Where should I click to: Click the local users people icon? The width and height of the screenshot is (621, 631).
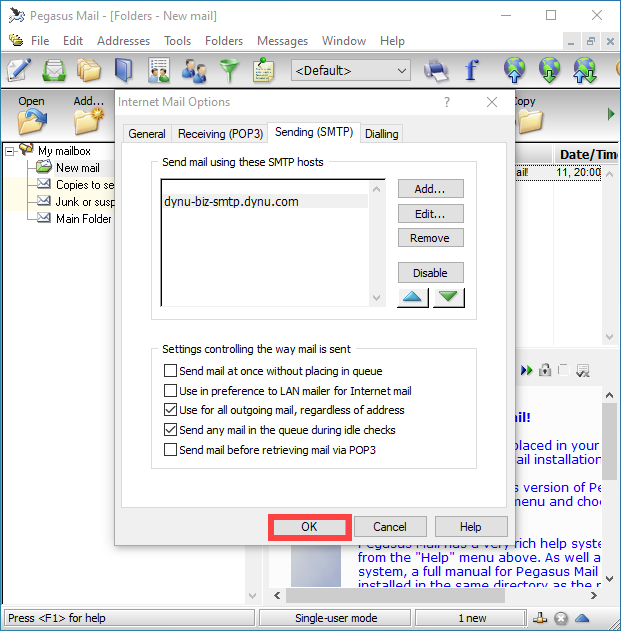coord(194,71)
